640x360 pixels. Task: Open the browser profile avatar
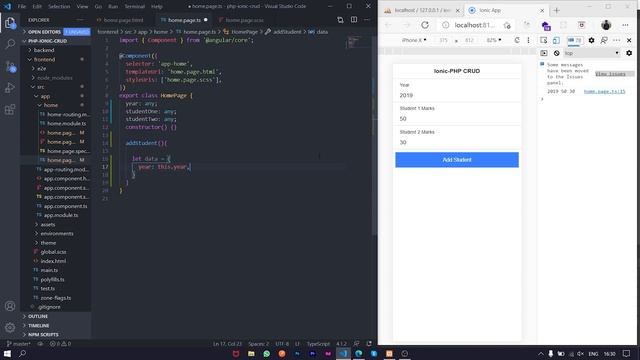click(606, 25)
